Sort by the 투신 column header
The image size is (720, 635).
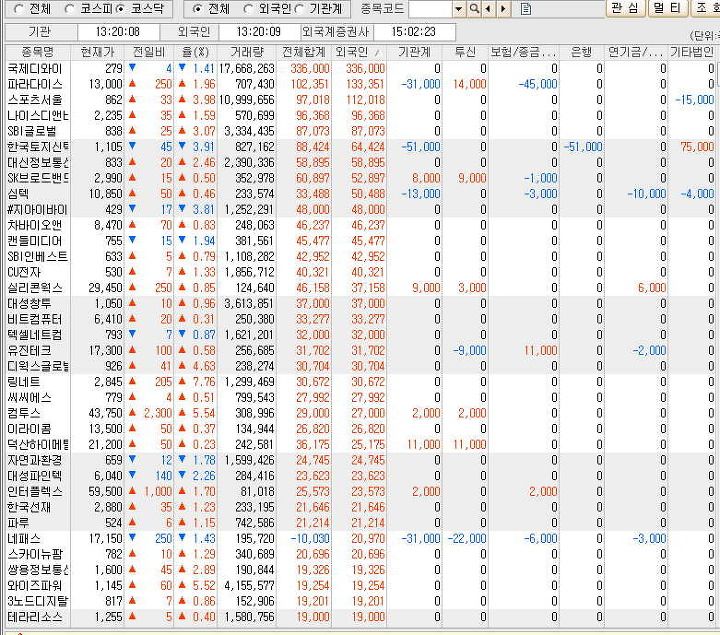coord(465,52)
